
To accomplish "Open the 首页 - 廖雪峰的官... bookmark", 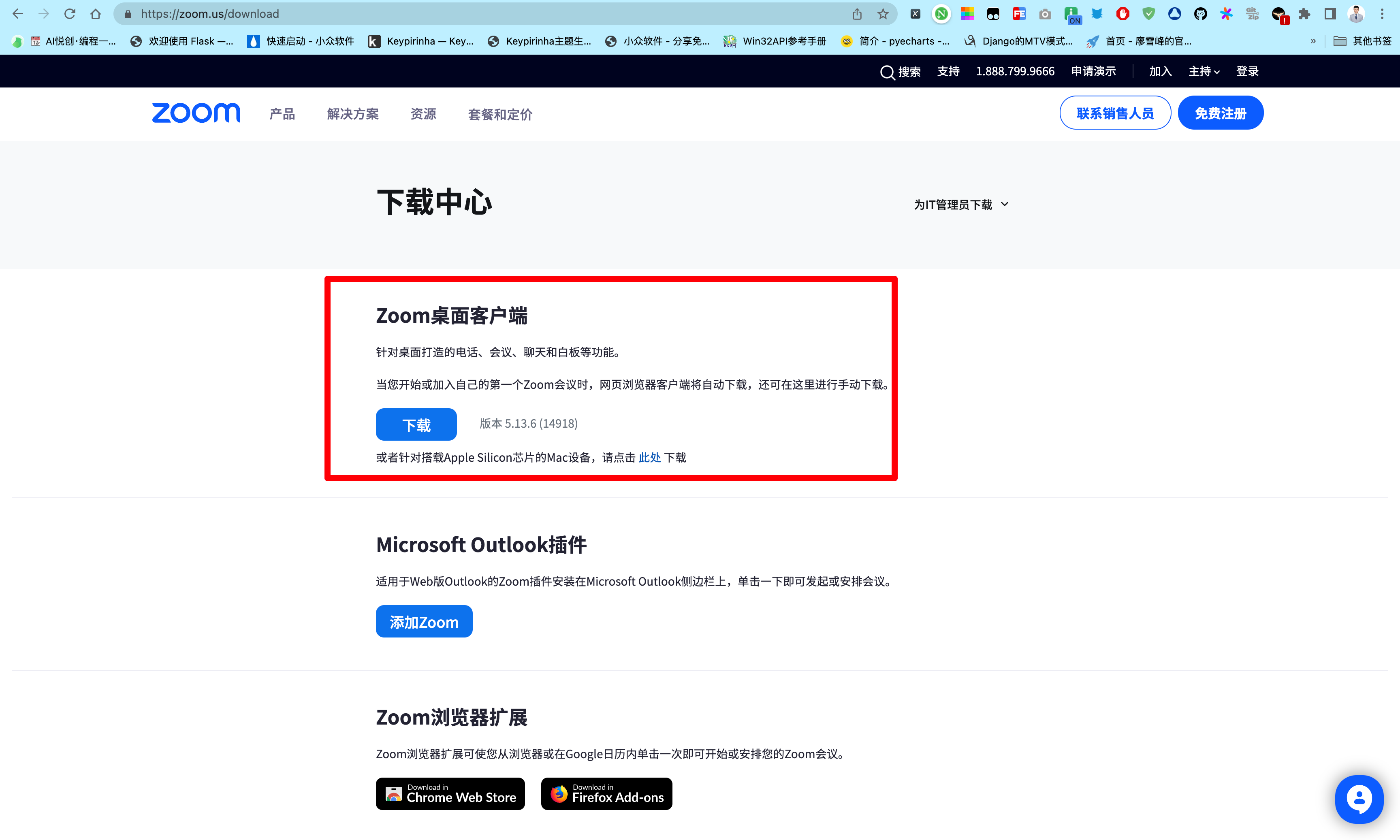I will coord(1140,41).
